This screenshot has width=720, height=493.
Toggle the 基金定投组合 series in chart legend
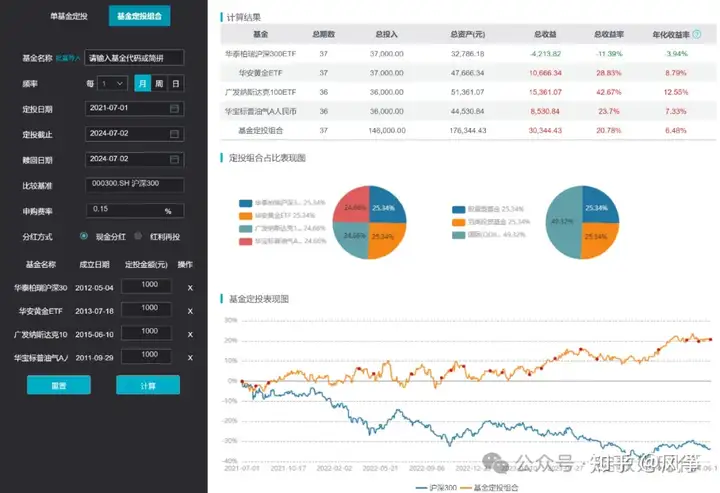489,487
